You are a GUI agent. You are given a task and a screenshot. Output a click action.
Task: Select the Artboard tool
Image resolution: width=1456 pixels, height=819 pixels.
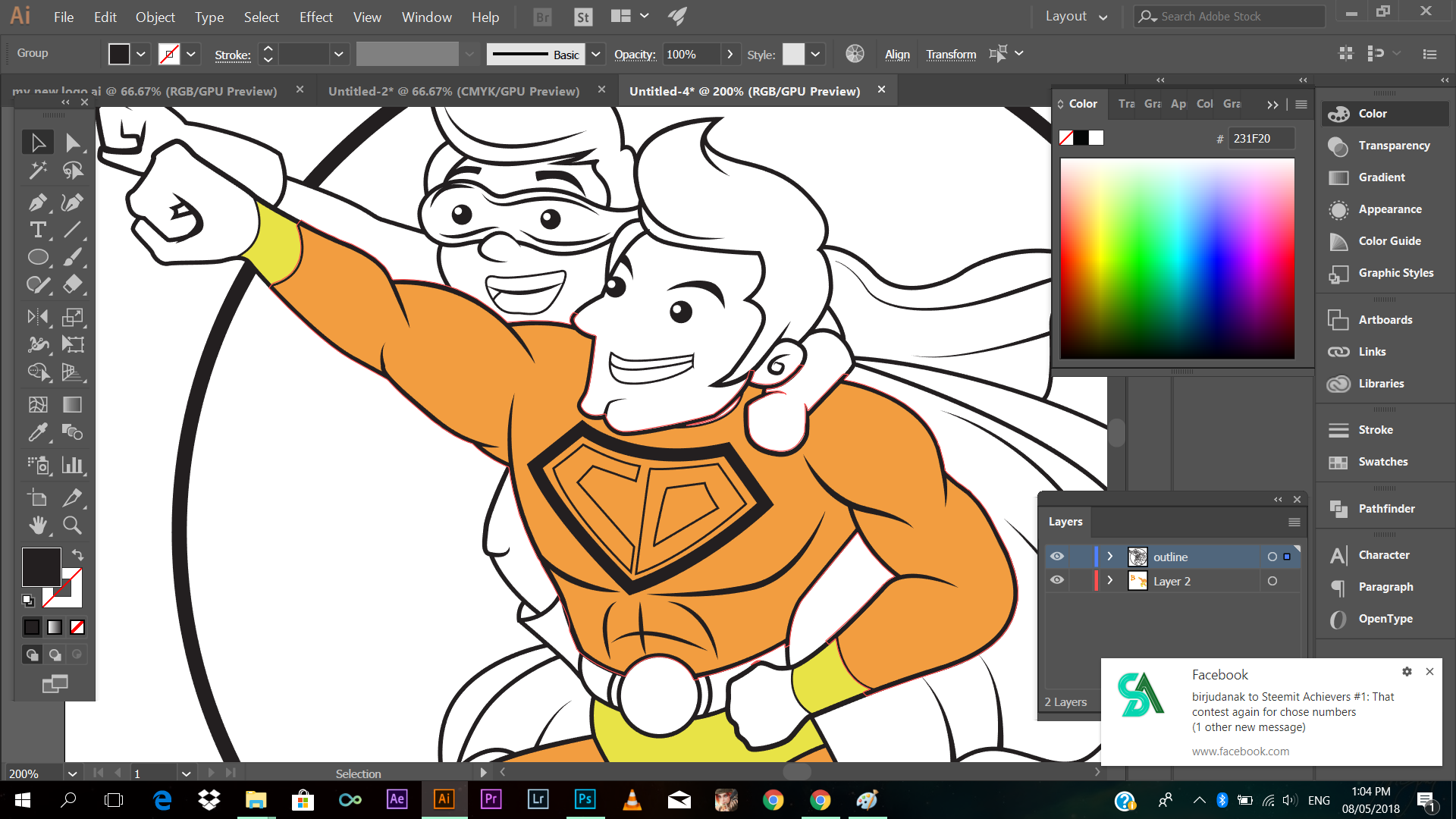(x=37, y=497)
